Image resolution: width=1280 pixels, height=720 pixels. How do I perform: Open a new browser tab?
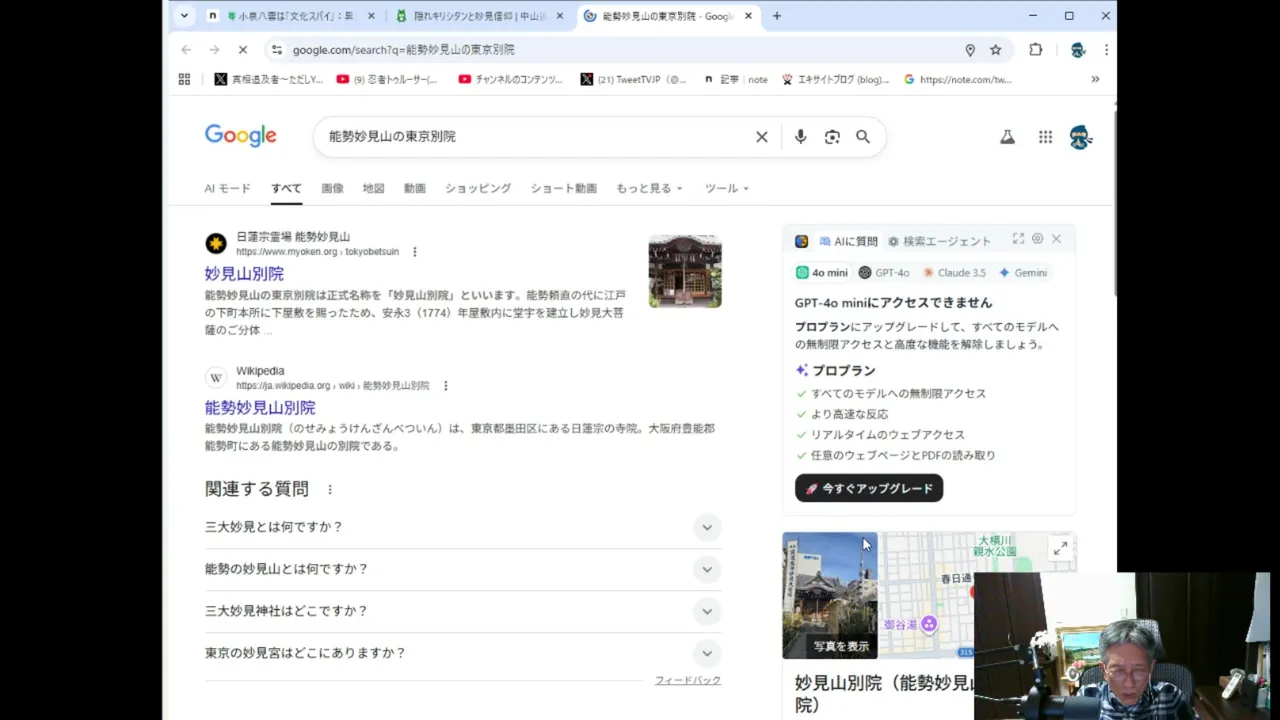click(x=777, y=16)
